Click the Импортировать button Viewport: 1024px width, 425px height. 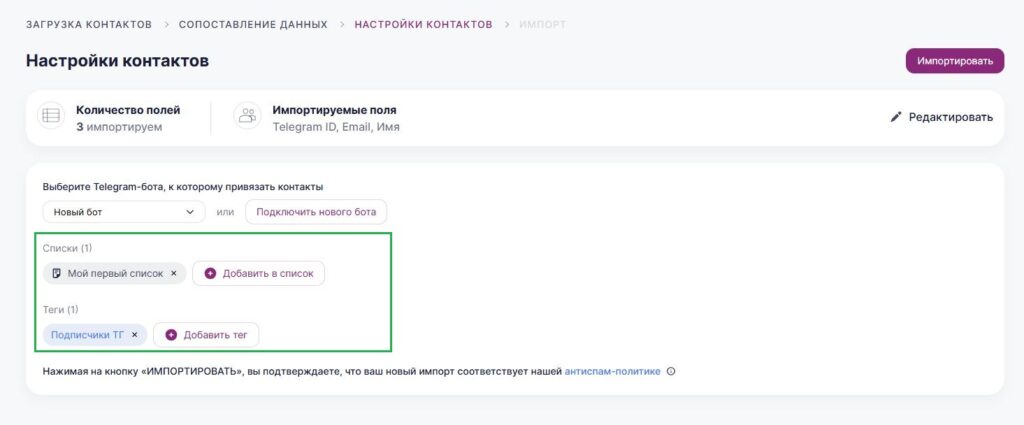[955, 61]
